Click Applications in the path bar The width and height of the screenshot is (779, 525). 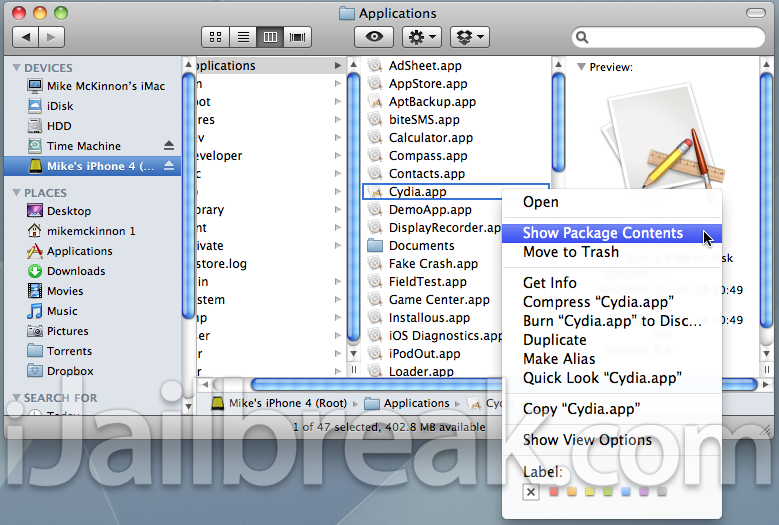tap(407, 403)
